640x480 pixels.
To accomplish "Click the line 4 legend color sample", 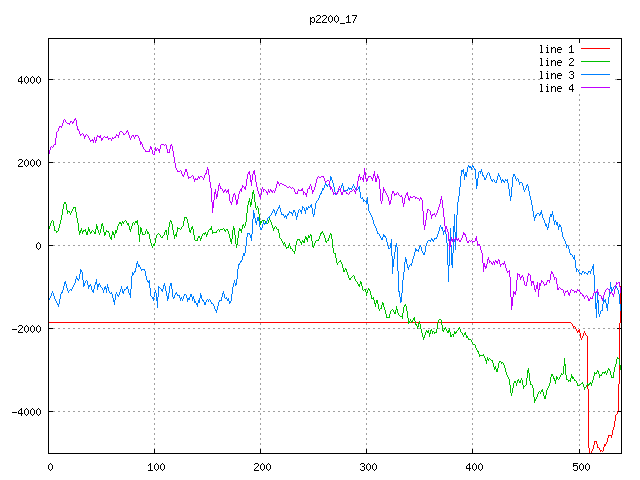I will pos(595,88).
